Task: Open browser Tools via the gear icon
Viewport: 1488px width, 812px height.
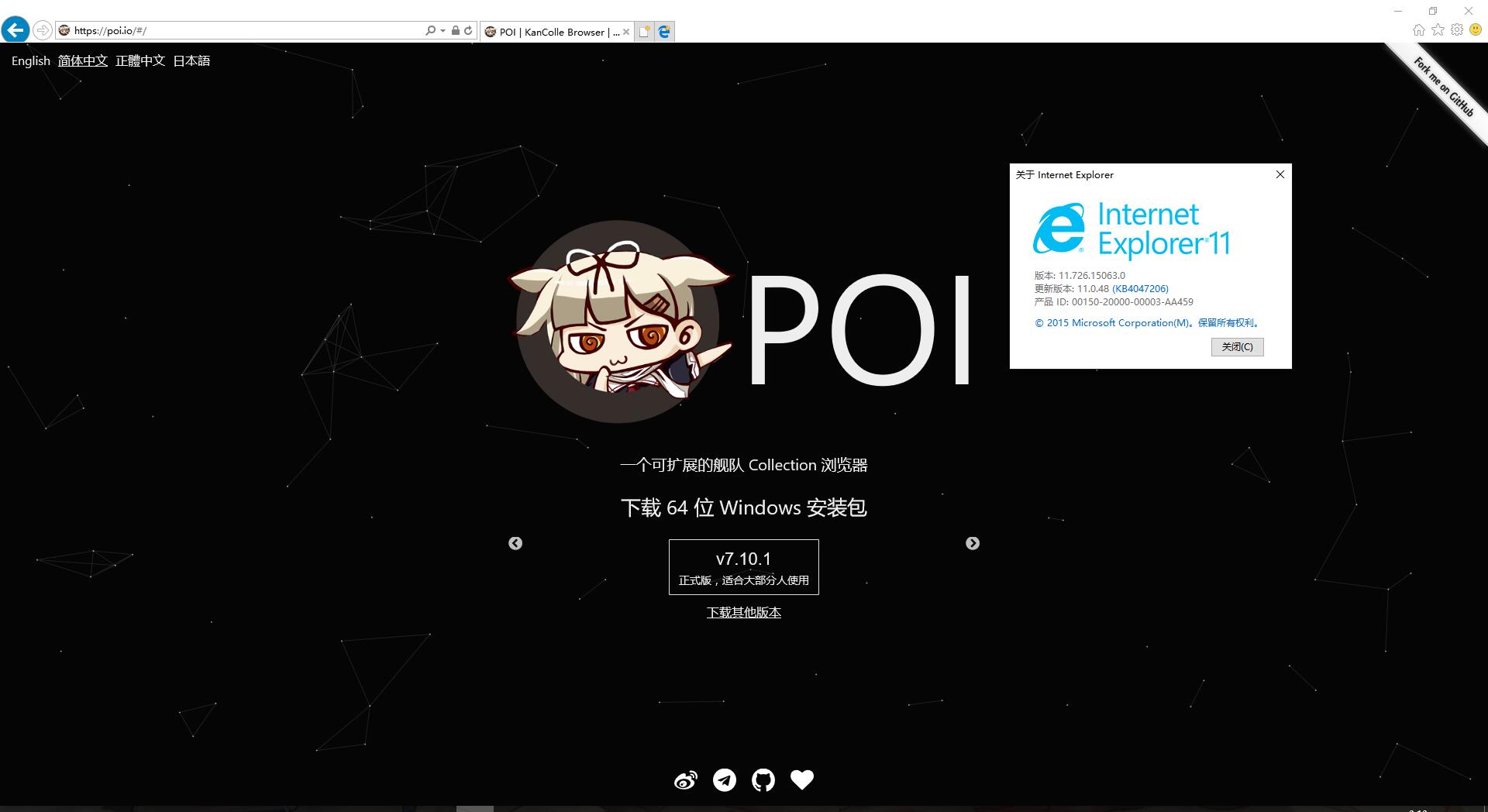Action: [1457, 30]
